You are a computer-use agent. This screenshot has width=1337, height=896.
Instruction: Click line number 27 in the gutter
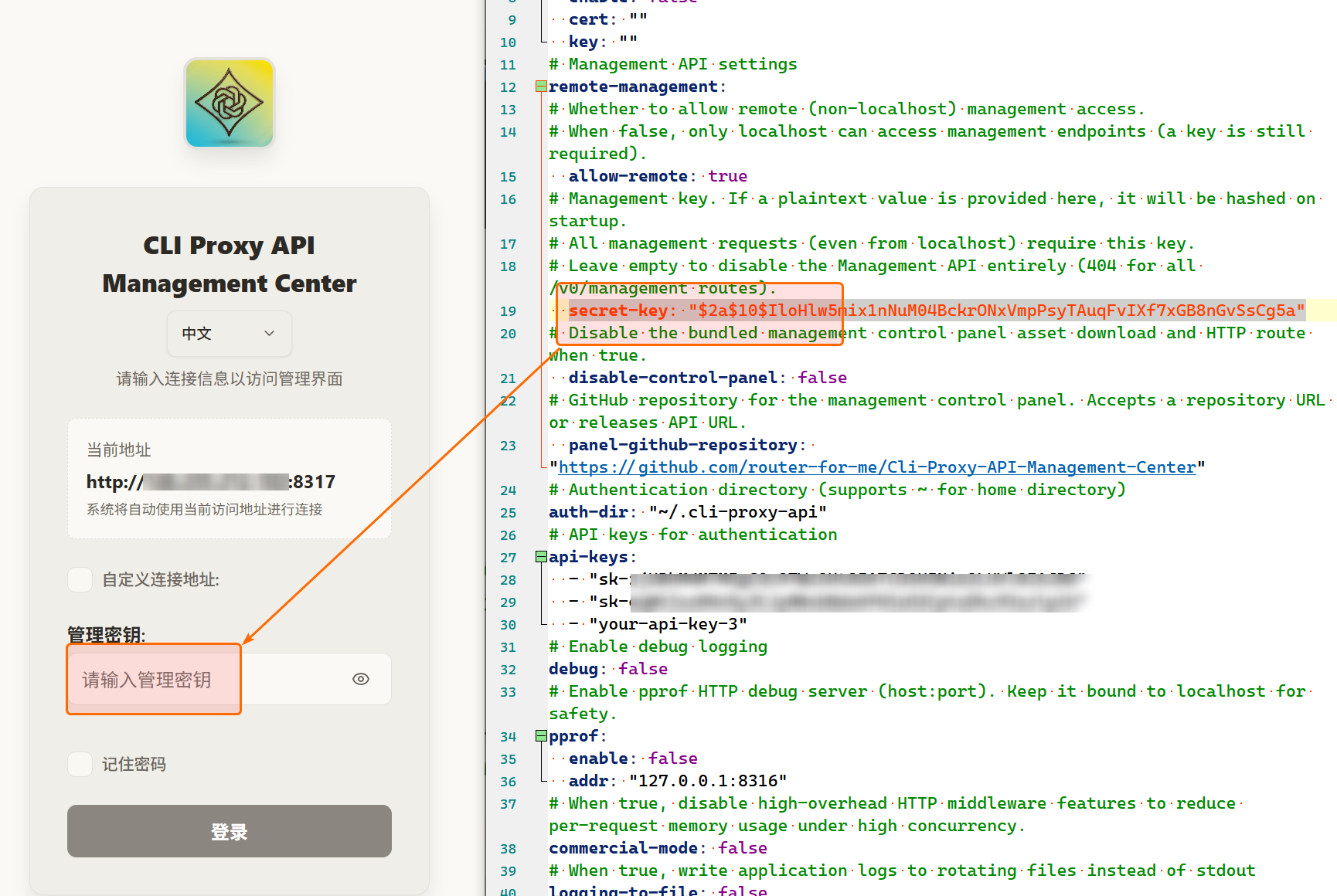(x=508, y=558)
